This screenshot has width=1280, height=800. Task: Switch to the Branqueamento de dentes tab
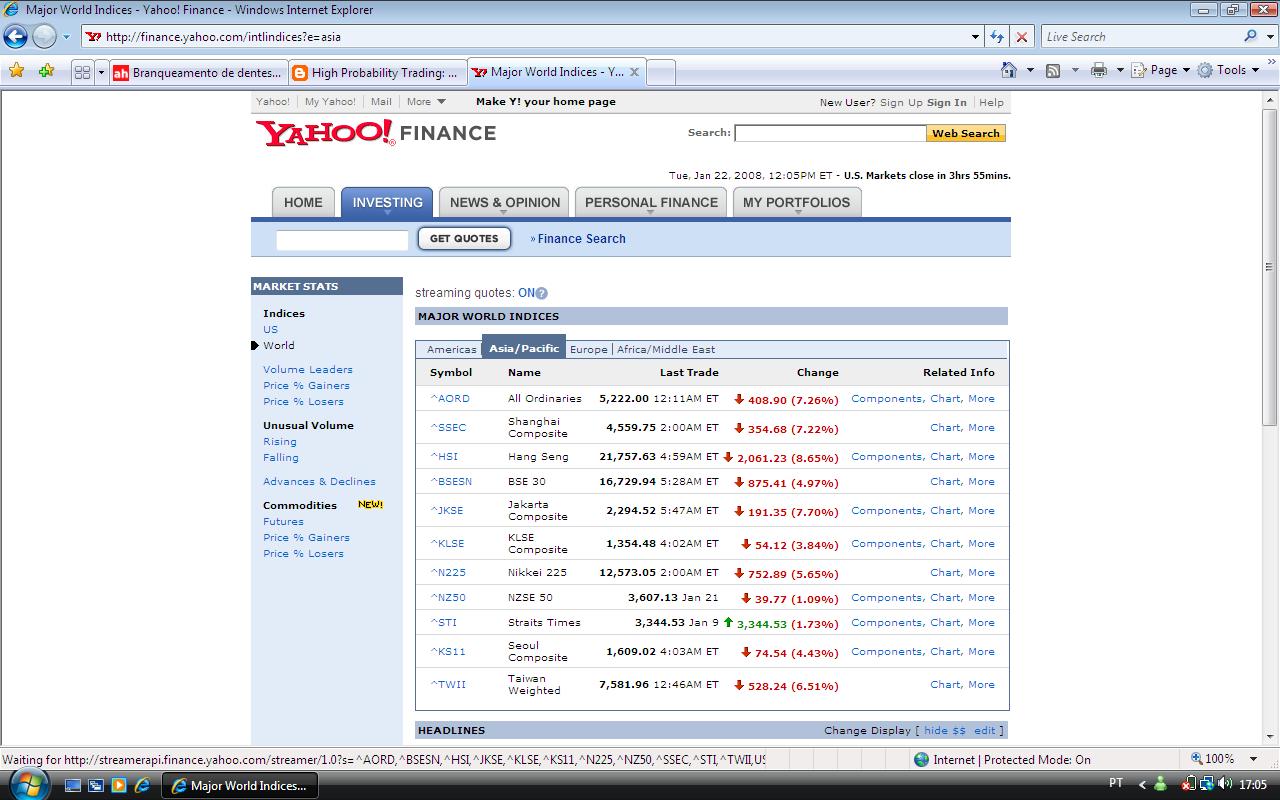pos(198,72)
